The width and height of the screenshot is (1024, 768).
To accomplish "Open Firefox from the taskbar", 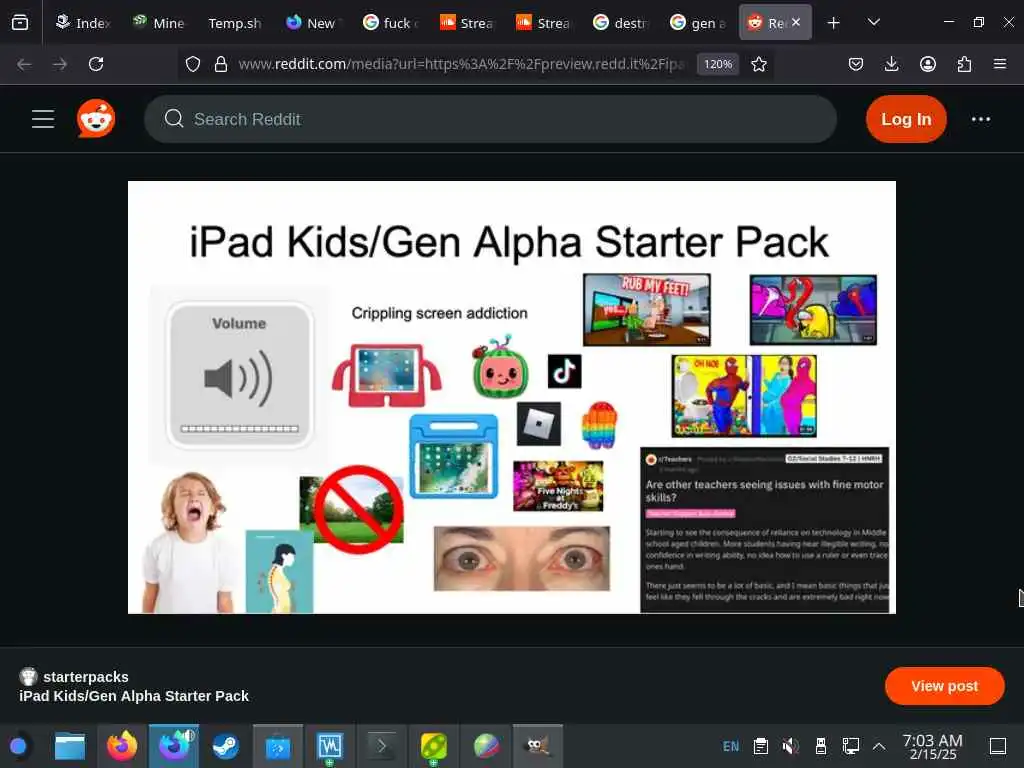I will pyautogui.click(x=122, y=746).
